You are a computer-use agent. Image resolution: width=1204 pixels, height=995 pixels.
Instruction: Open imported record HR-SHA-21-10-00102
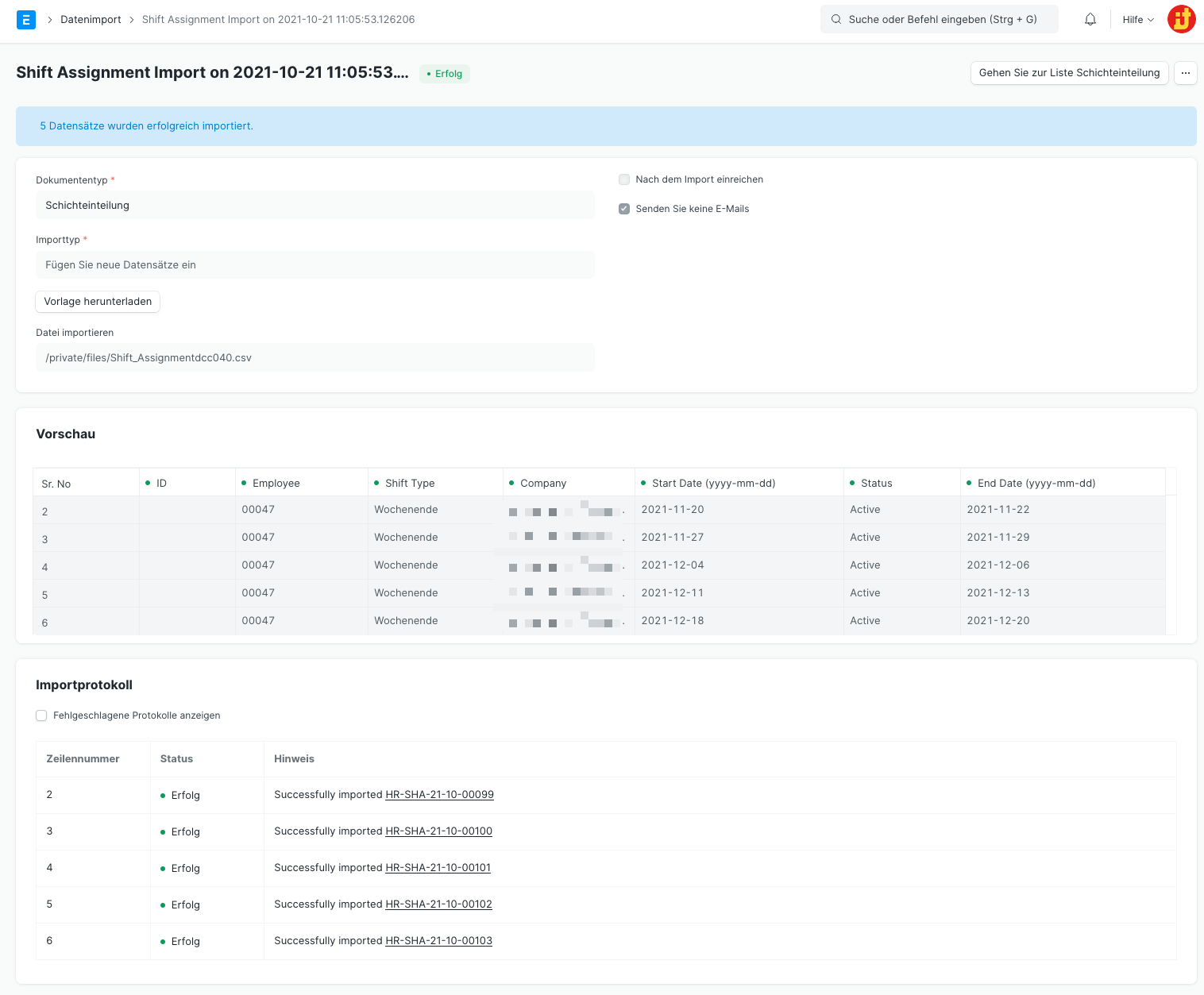(x=438, y=904)
